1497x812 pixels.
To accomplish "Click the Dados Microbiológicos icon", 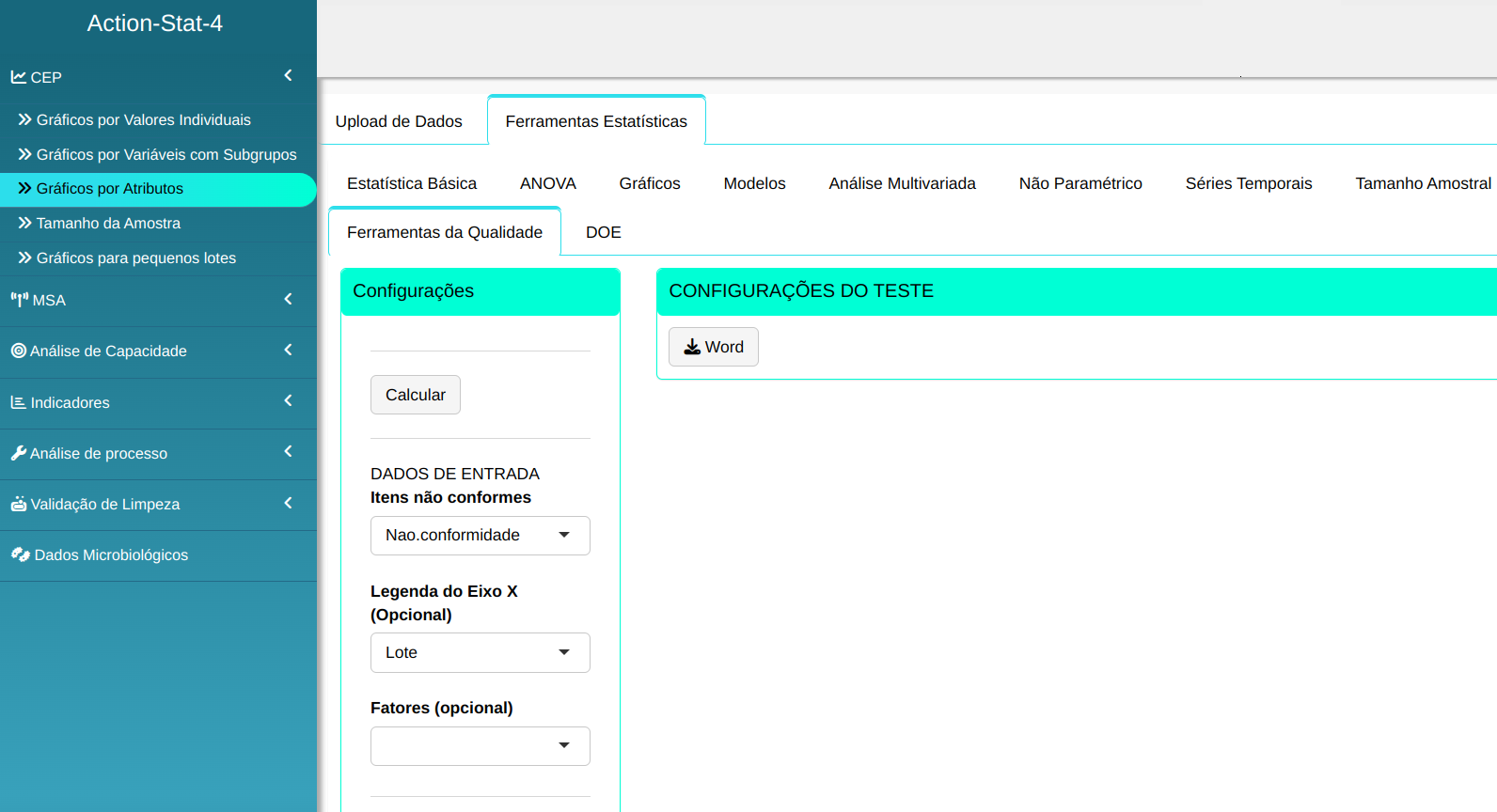I will (x=20, y=554).
